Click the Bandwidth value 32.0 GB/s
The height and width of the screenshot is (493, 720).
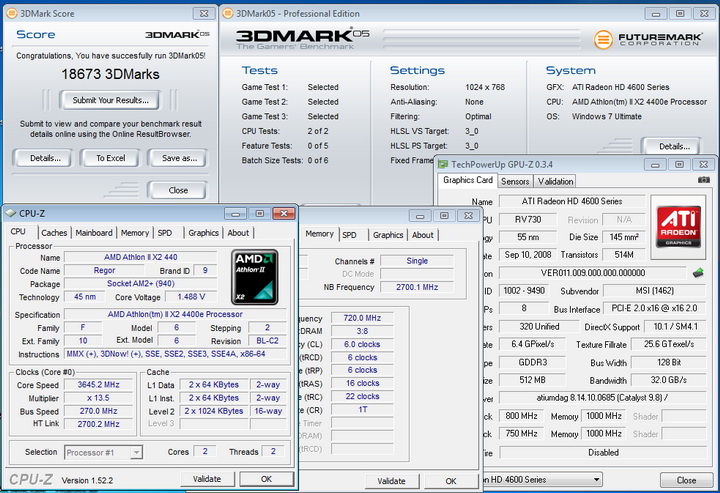[669, 380]
